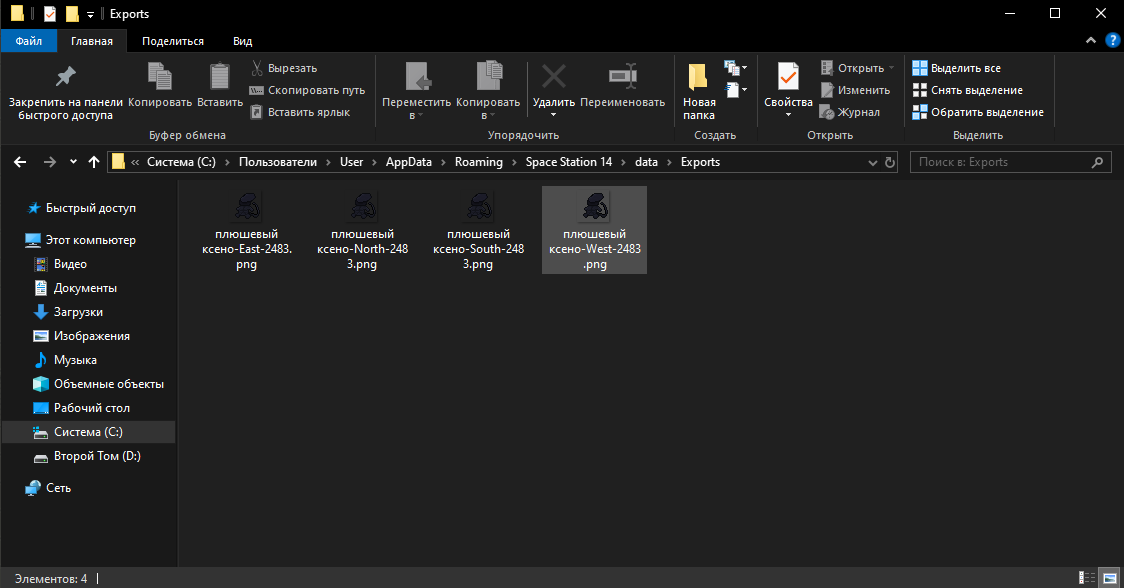Invert selection with Обратить выделение

coord(978,112)
